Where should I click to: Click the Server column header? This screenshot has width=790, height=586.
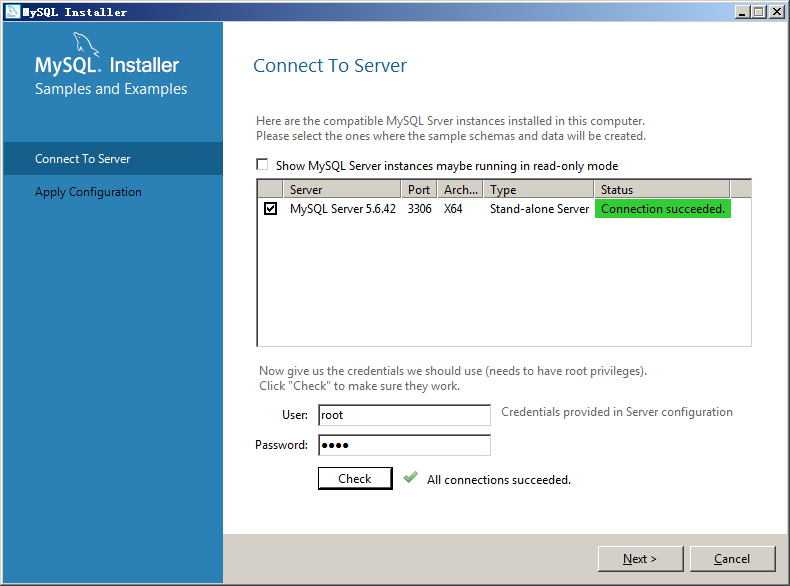(x=342, y=189)
